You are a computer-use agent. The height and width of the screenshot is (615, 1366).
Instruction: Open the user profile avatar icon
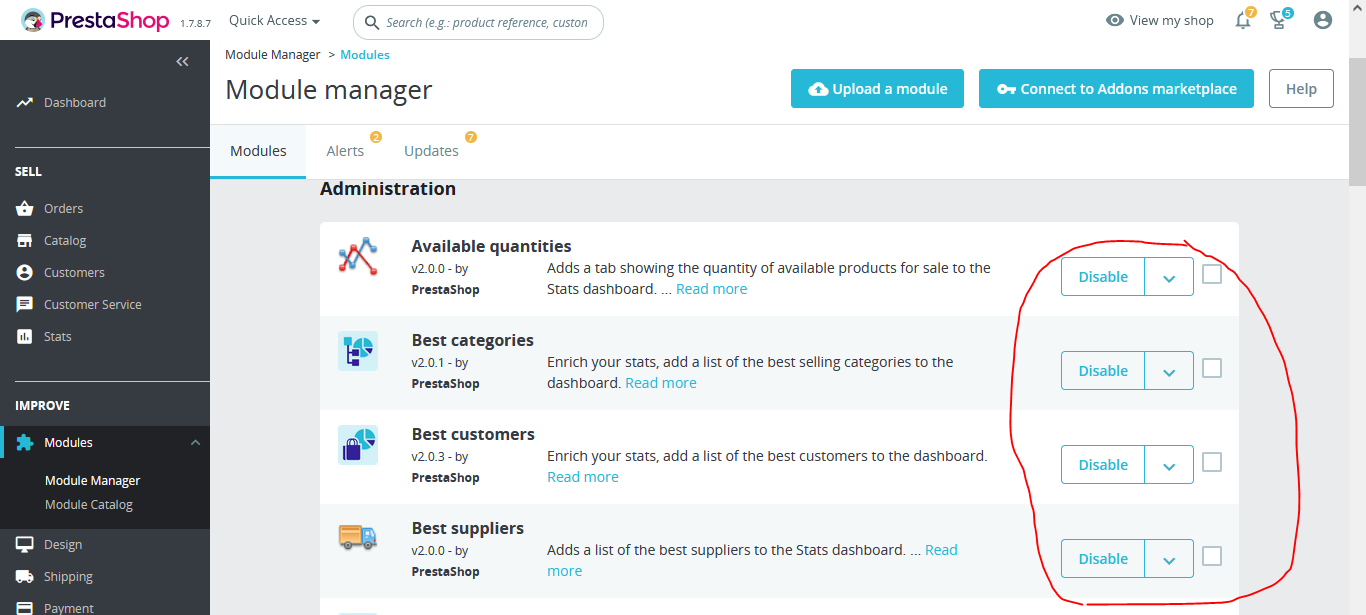click(x=1323, y=20)
